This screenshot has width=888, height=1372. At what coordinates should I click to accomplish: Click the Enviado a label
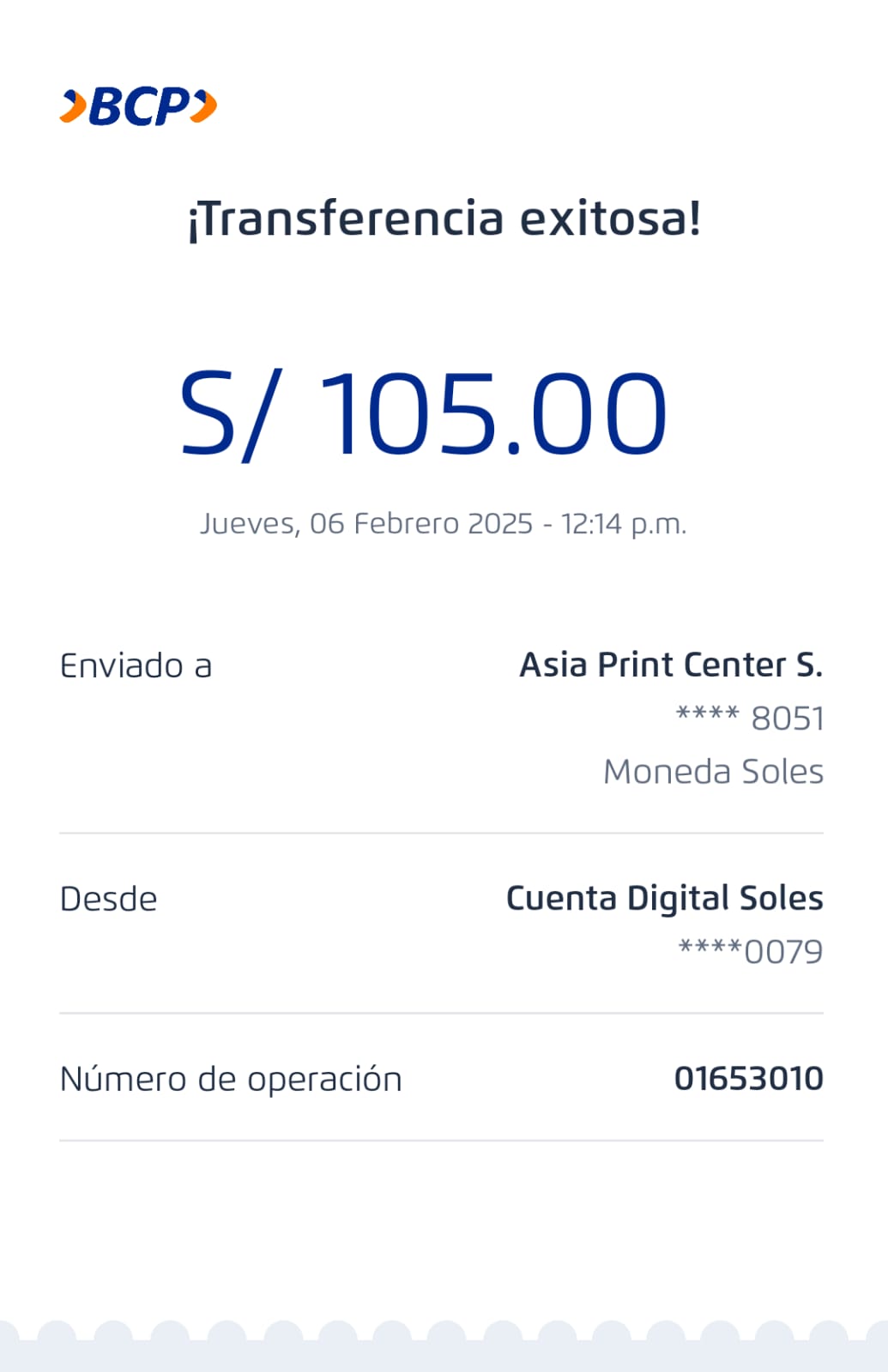tap(136, 665)
